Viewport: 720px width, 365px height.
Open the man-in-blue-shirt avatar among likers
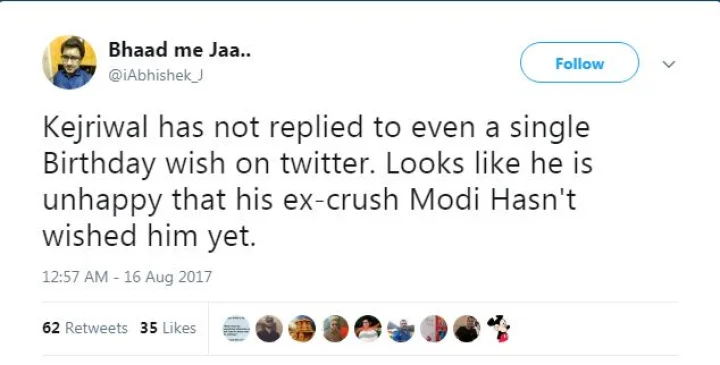(x=401, y=328)
